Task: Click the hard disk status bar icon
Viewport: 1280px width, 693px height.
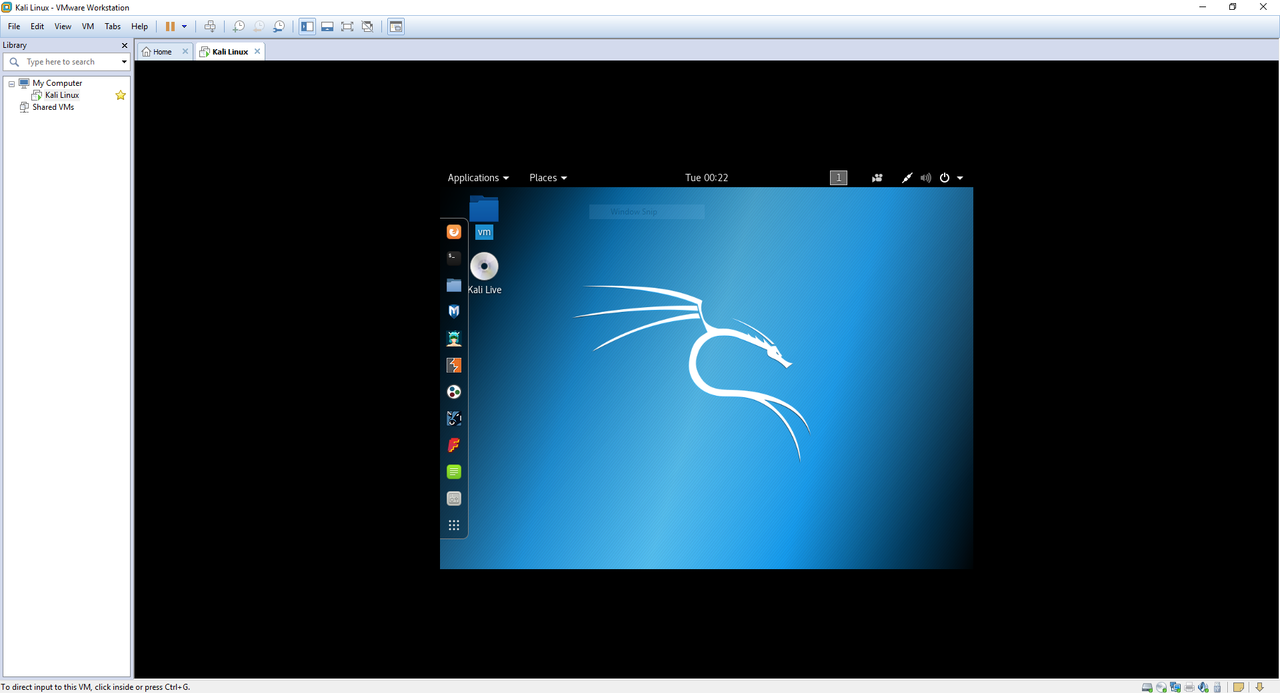Action: point(1147,687)
